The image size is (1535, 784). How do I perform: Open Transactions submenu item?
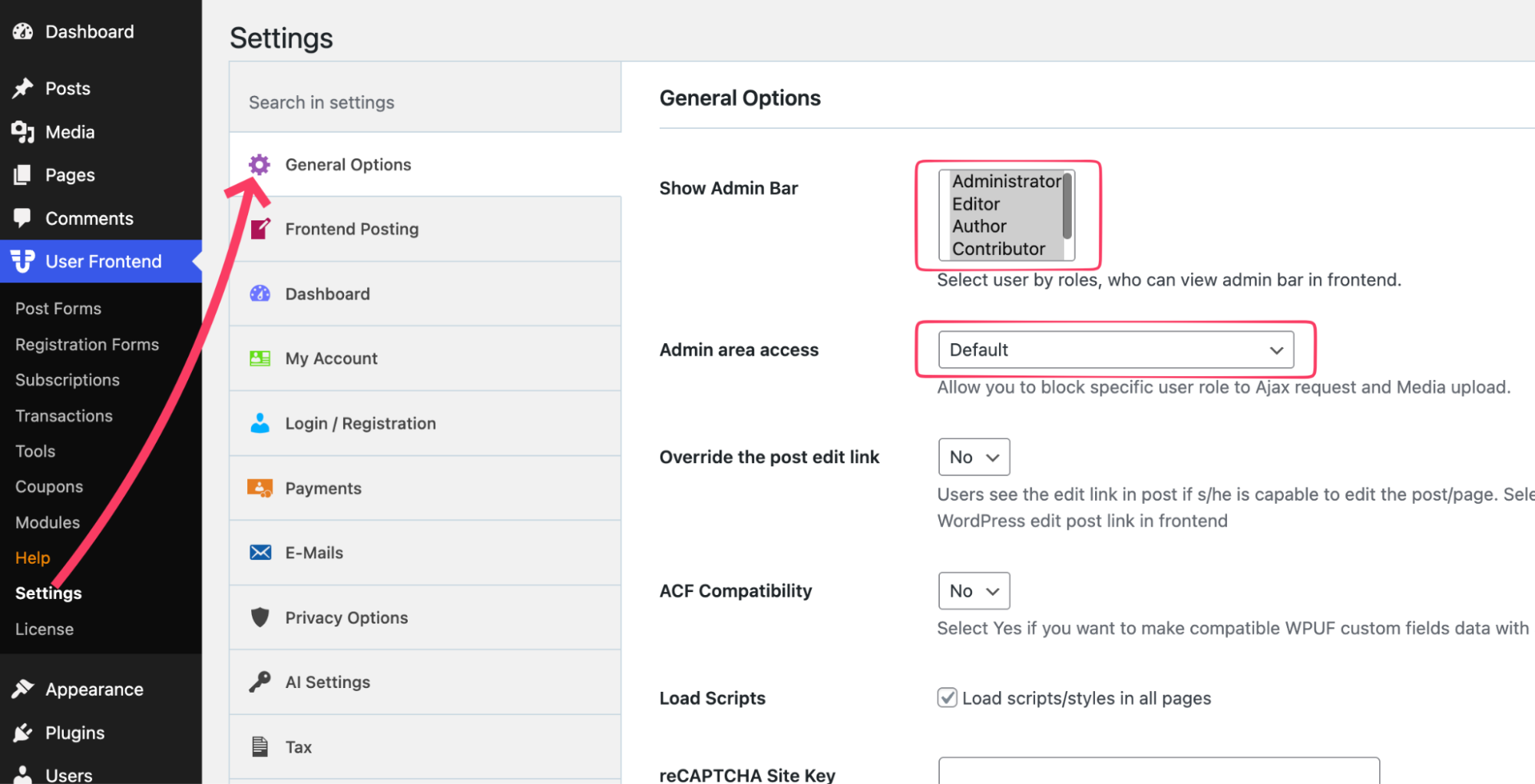click(64, 415)
